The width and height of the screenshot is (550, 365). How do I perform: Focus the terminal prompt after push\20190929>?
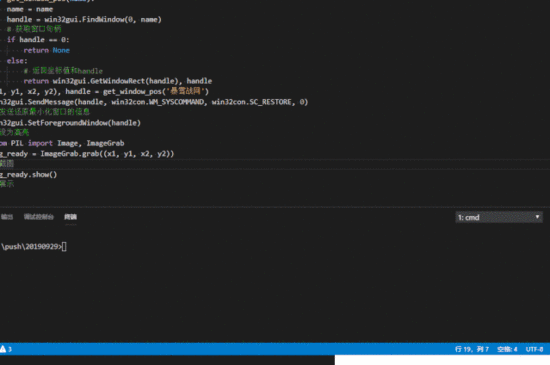click(64, 247)
